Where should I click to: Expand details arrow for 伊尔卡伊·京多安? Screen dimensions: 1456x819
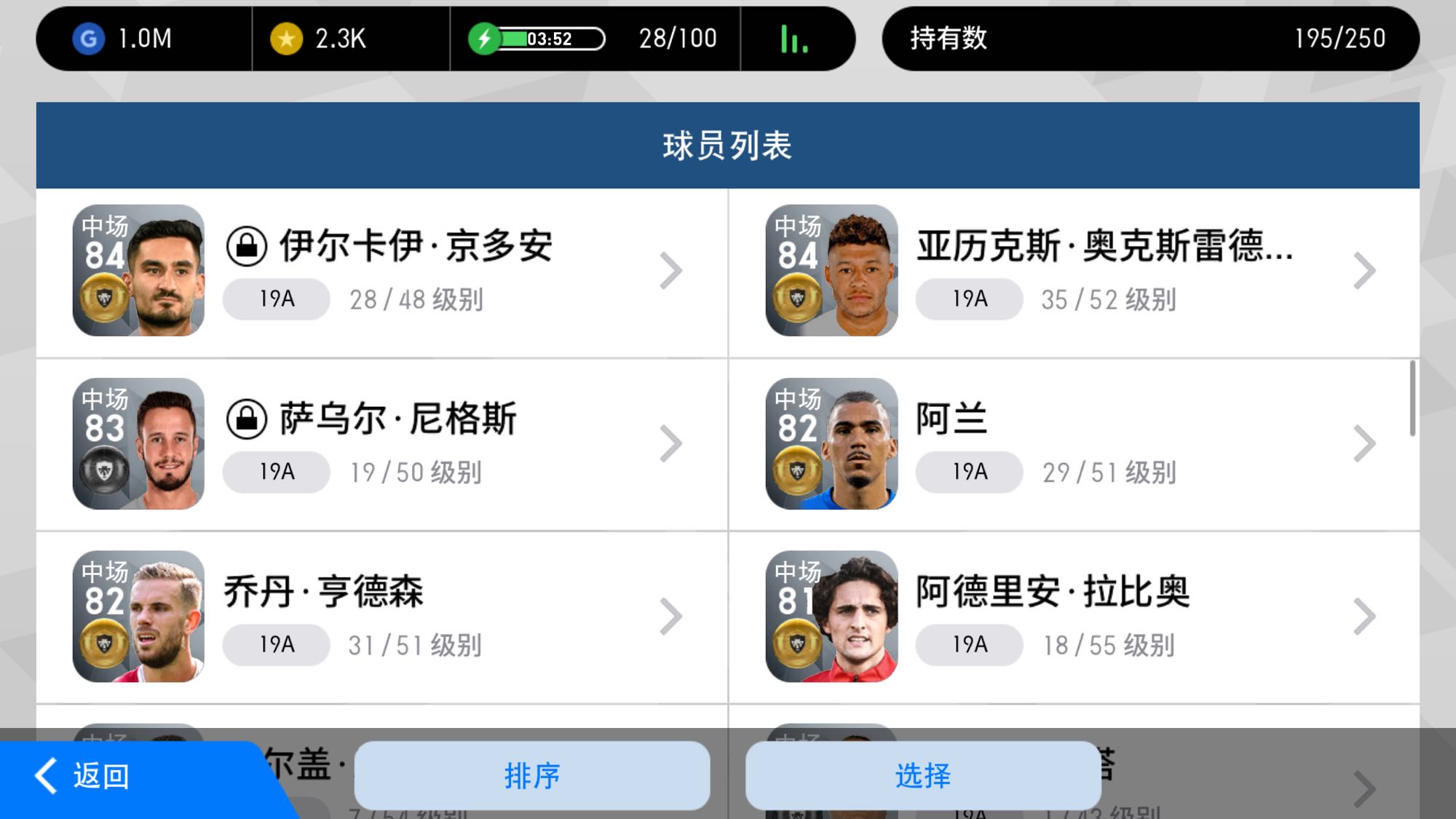point(670,271)
